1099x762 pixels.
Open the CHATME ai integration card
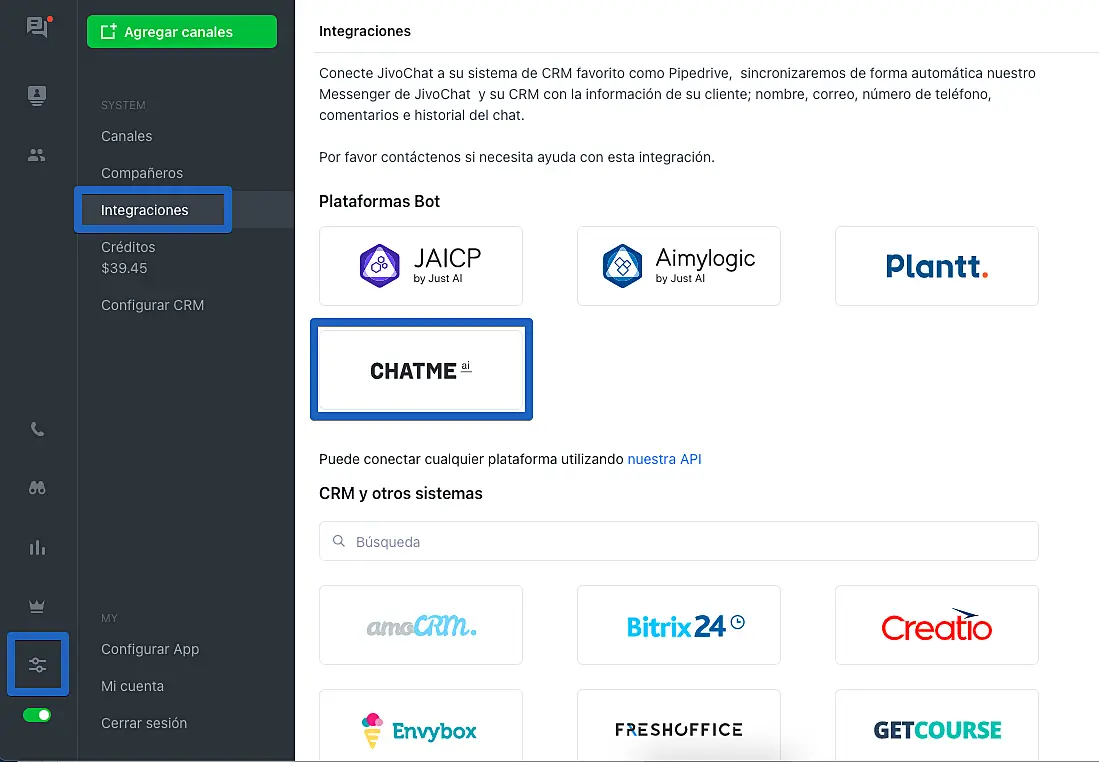point(421,369)
